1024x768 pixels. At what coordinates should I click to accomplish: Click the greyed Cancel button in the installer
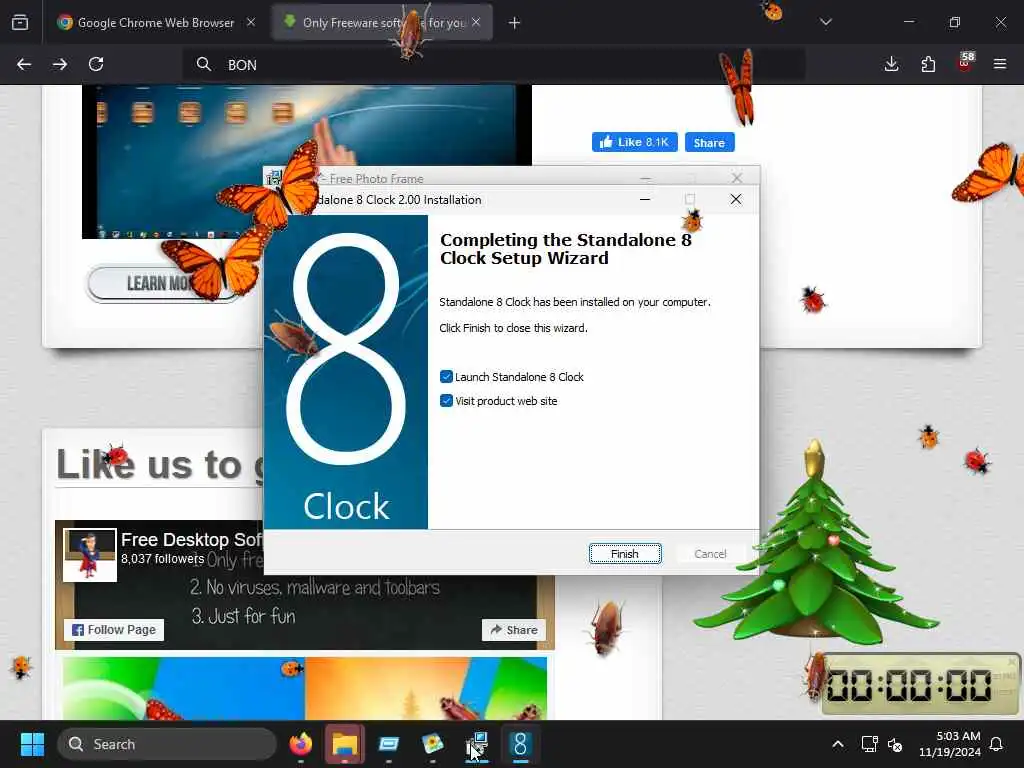(710, 554)
